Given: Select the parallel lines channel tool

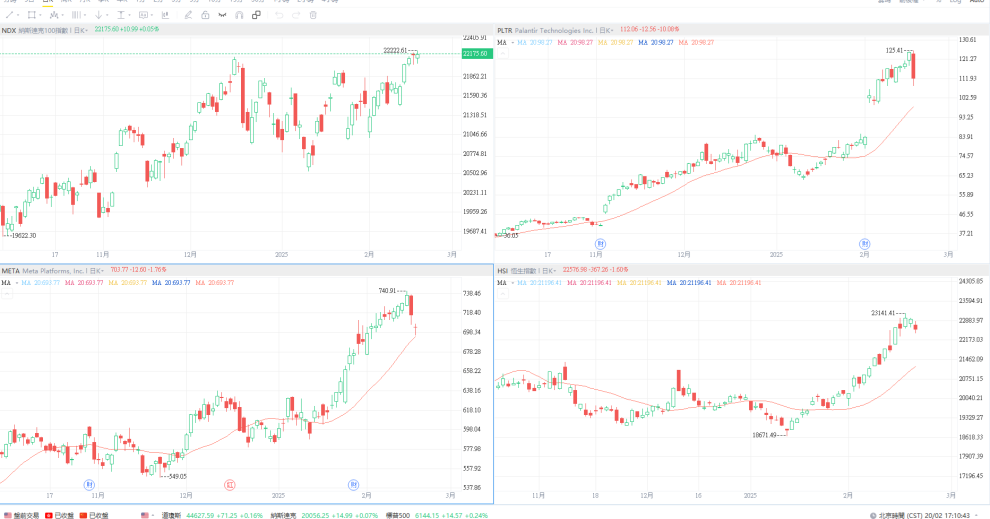Looking at the screenshot, I should click(x=76, y=15).
